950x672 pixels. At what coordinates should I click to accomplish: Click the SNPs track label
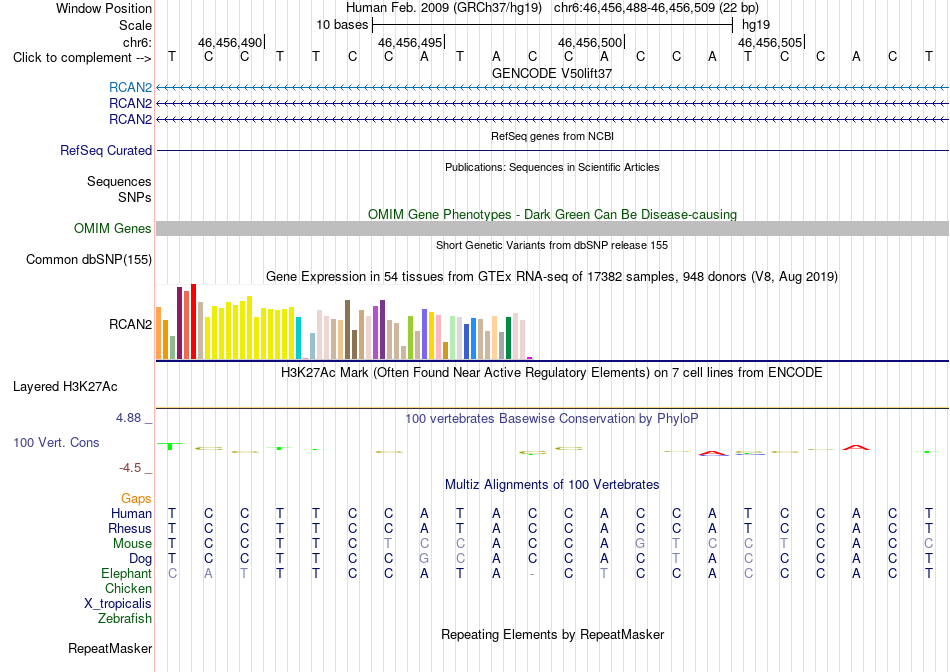135,197
